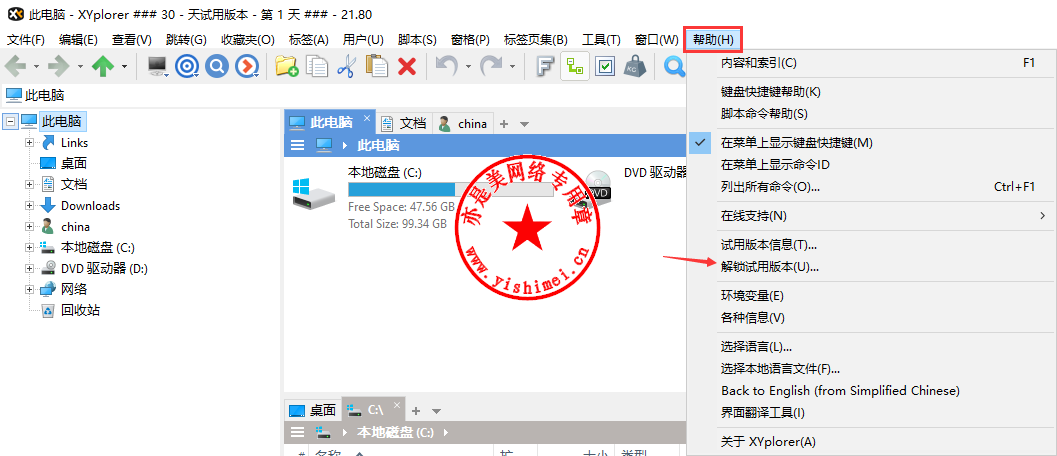This screenshot has height=456, width=1057.
Task: Switch to 桌面 tab in lower pane
Action: 313,410
